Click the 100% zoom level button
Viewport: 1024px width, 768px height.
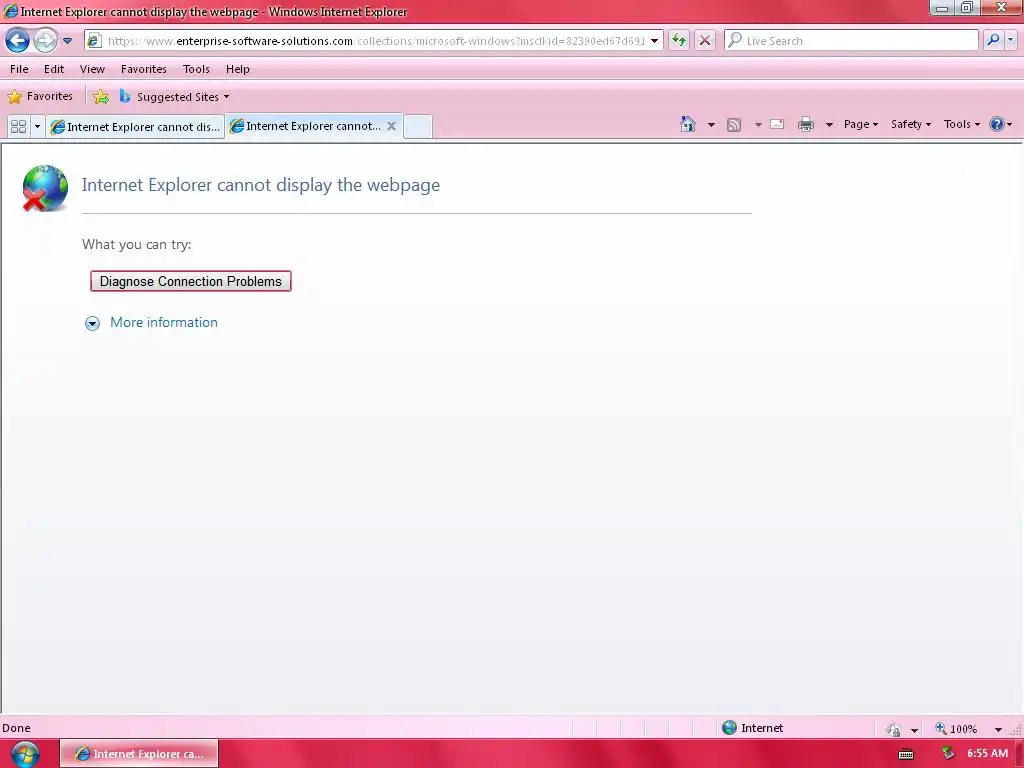(x=957, y=728)
